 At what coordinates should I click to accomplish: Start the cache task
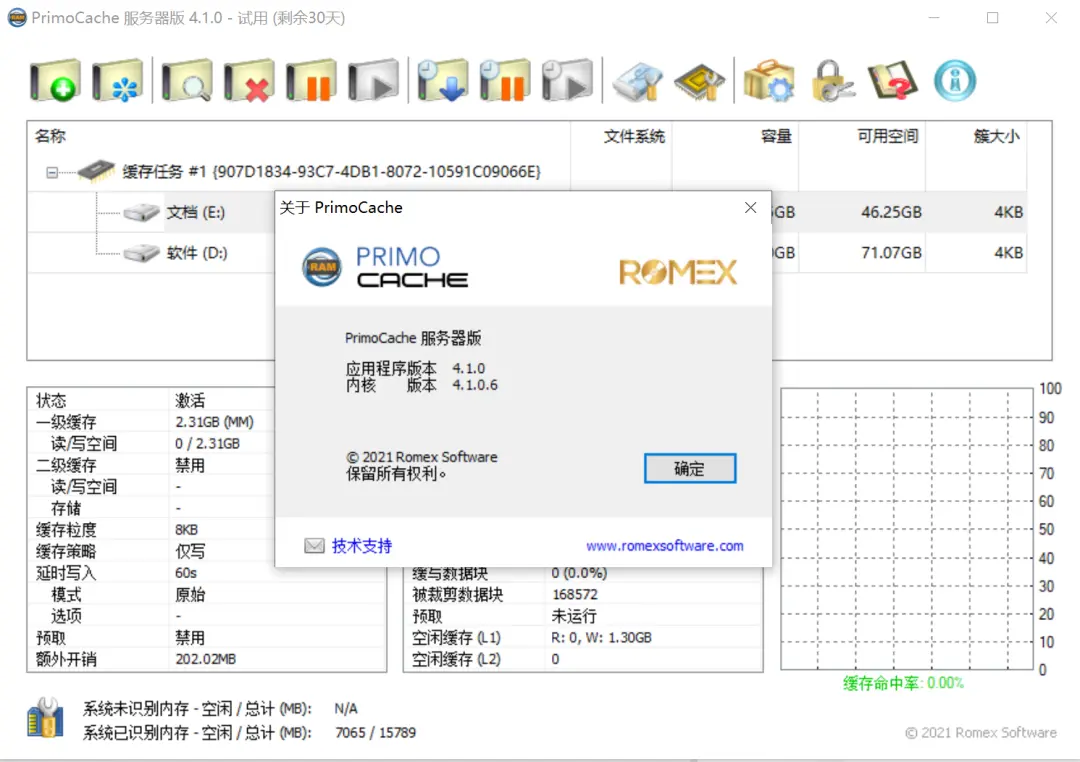(374, 80)
